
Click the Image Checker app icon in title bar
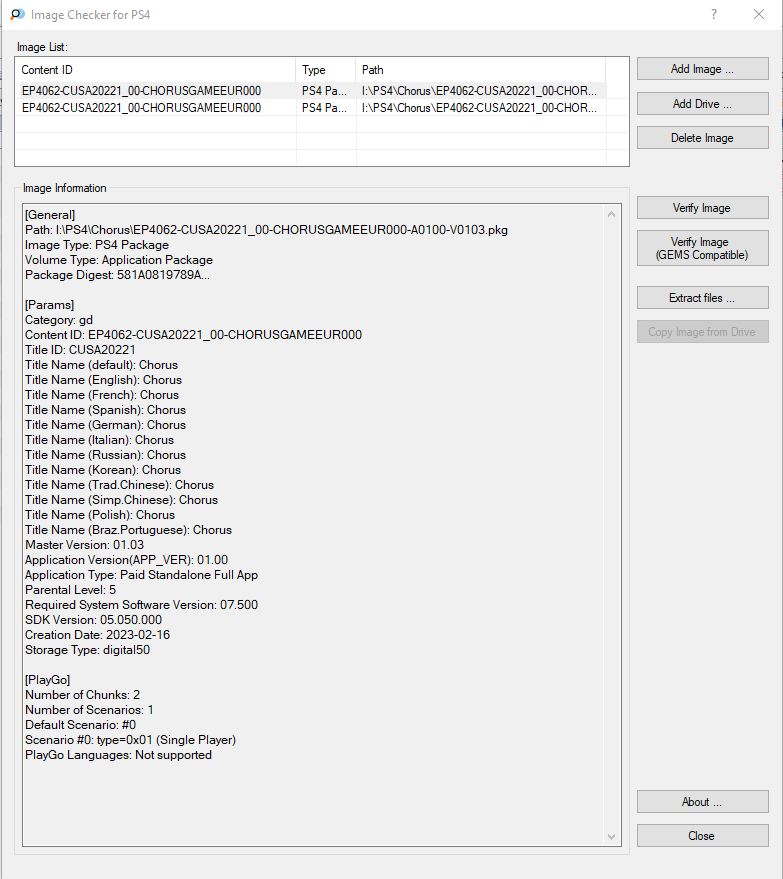click(17, 15)
